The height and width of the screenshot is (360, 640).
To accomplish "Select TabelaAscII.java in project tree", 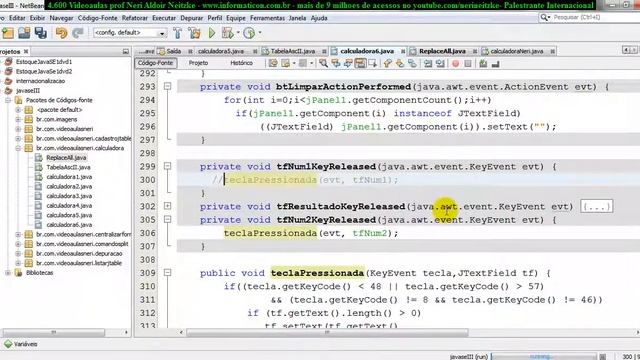I will pyautogui.click(x=68, y=167).
